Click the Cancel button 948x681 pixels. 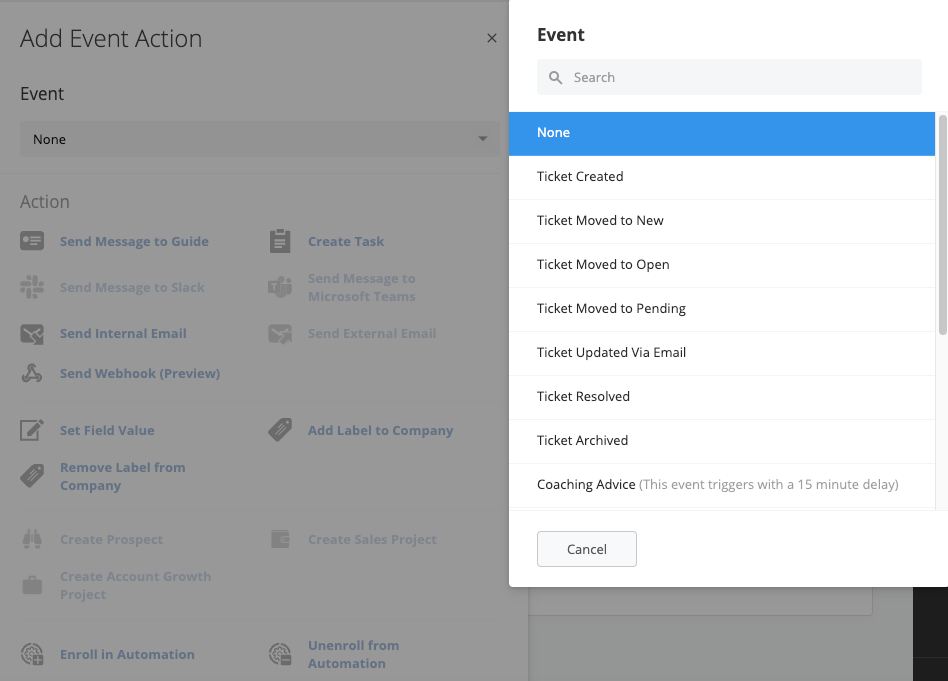(586, 549)
